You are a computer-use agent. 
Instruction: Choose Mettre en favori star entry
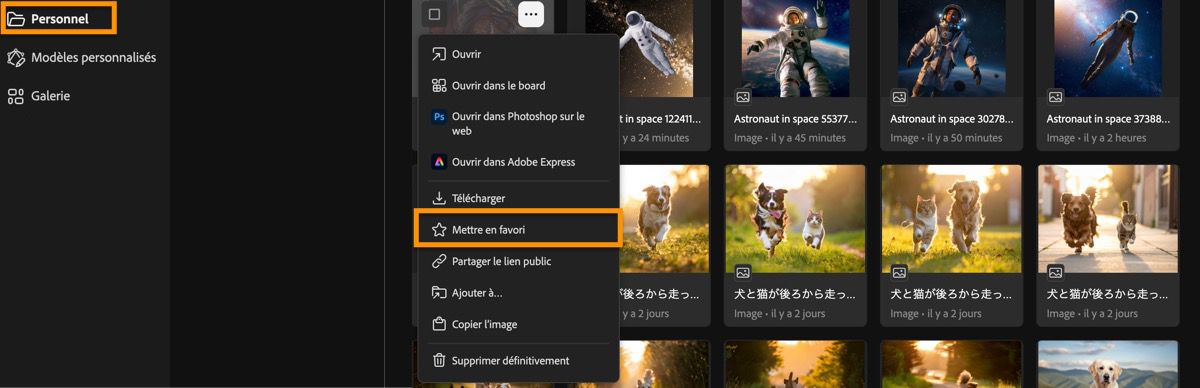click(518, 229)
